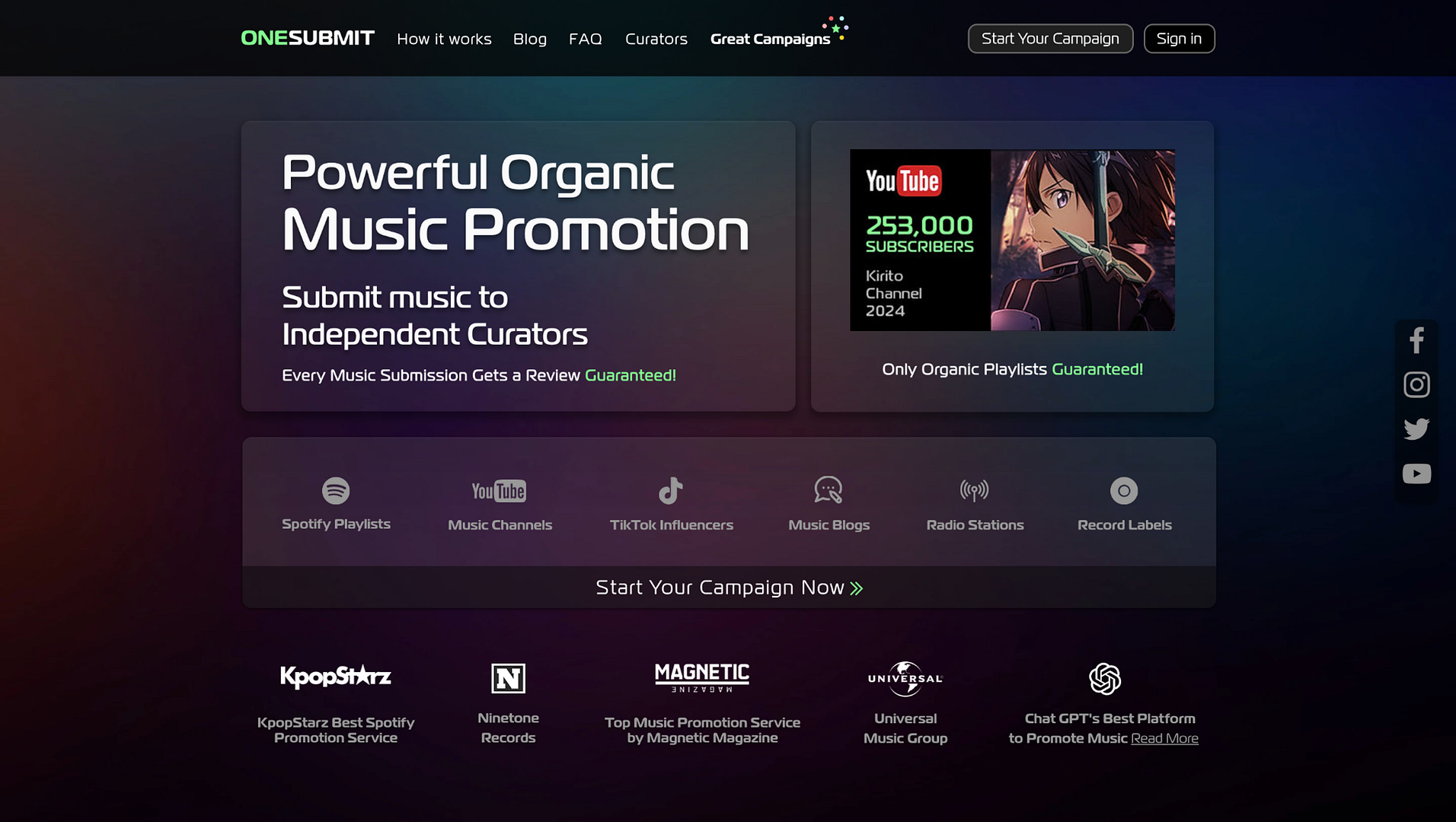The height and width of the screenshot is (822, 1456).
Task: Select the Music Blogs chat icon
Action: click(829, 490)
